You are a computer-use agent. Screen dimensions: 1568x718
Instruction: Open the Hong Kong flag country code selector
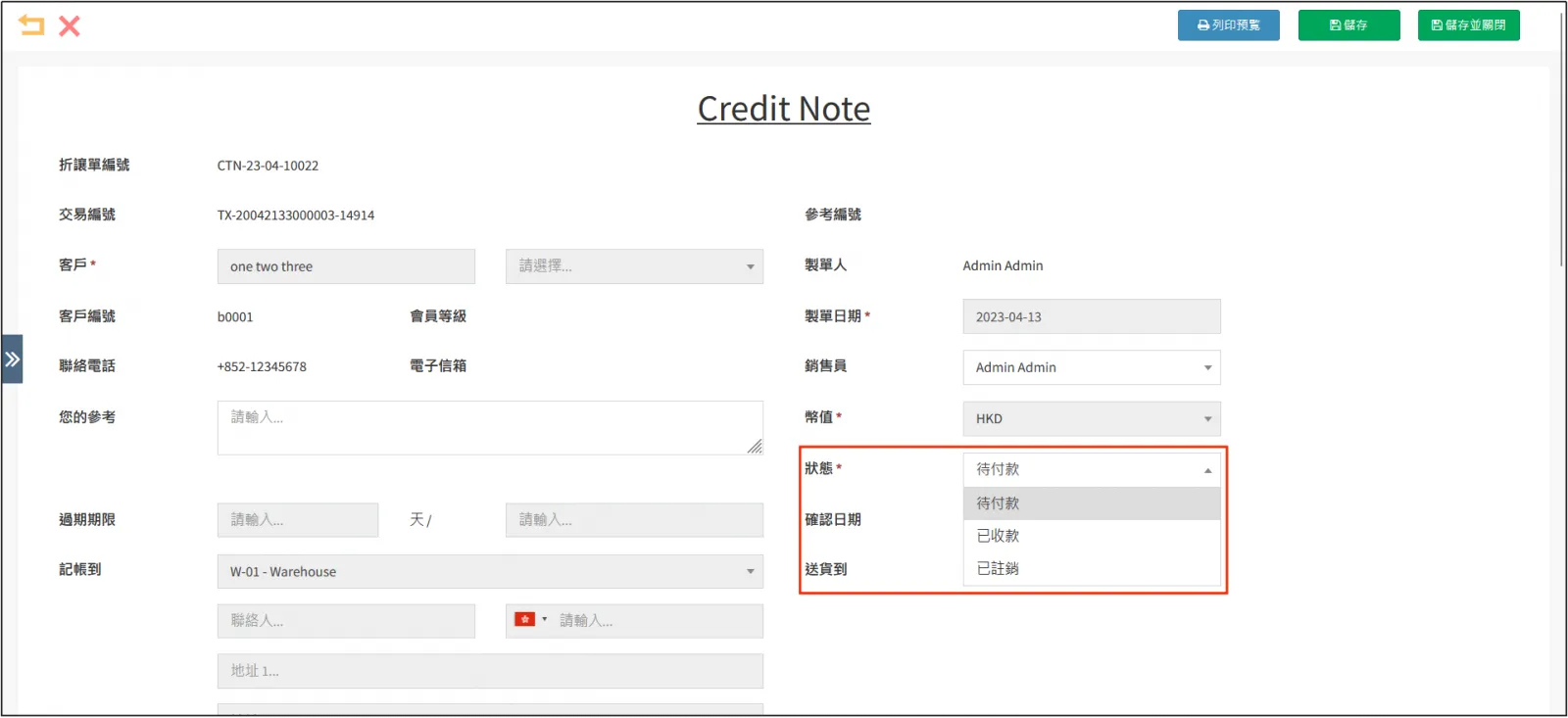point(530,620)
